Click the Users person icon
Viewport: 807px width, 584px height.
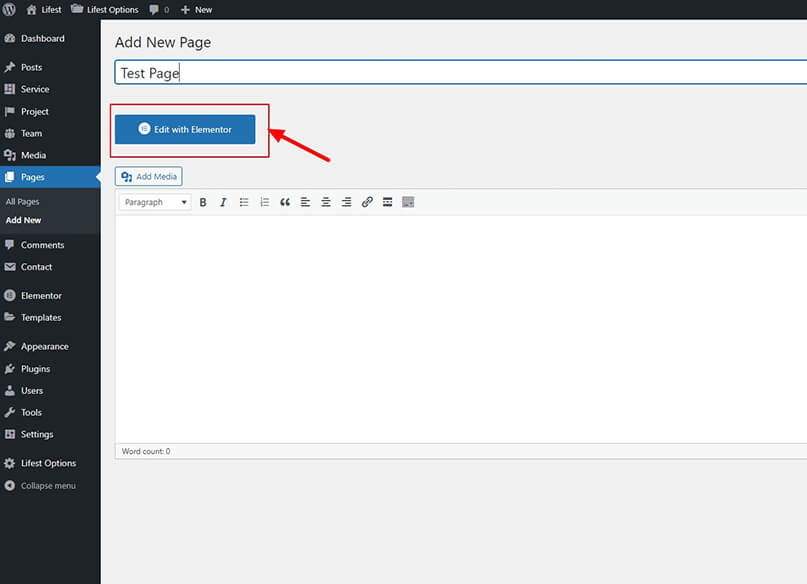(x=10, y=391)
